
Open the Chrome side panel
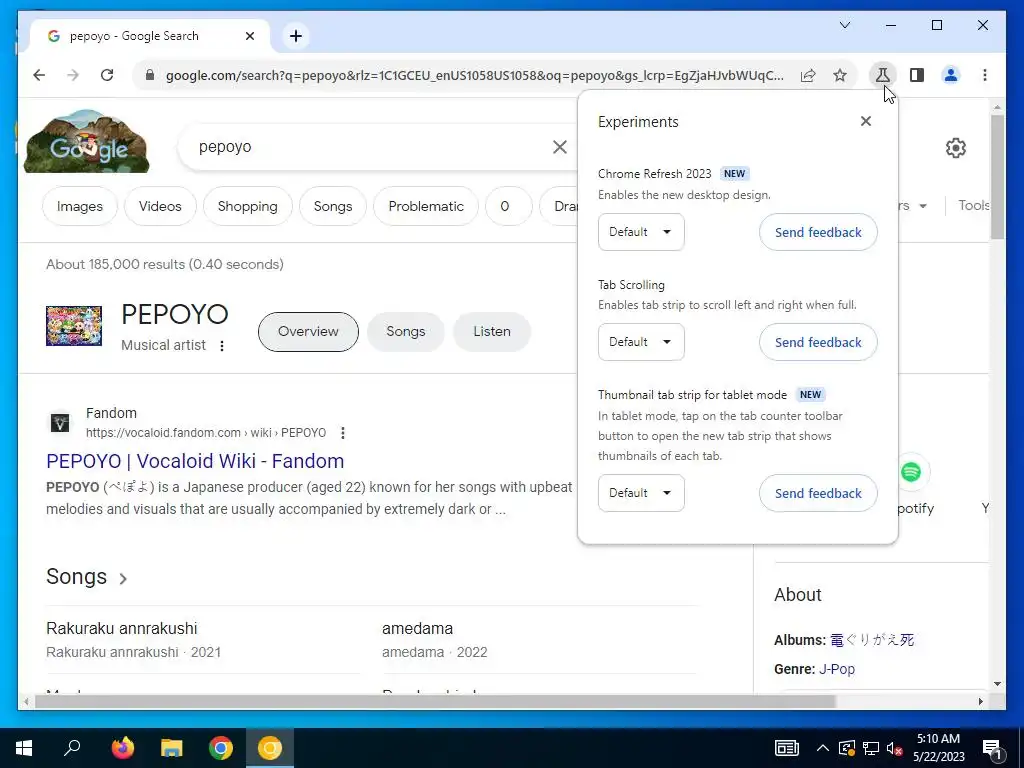(917, 75)
